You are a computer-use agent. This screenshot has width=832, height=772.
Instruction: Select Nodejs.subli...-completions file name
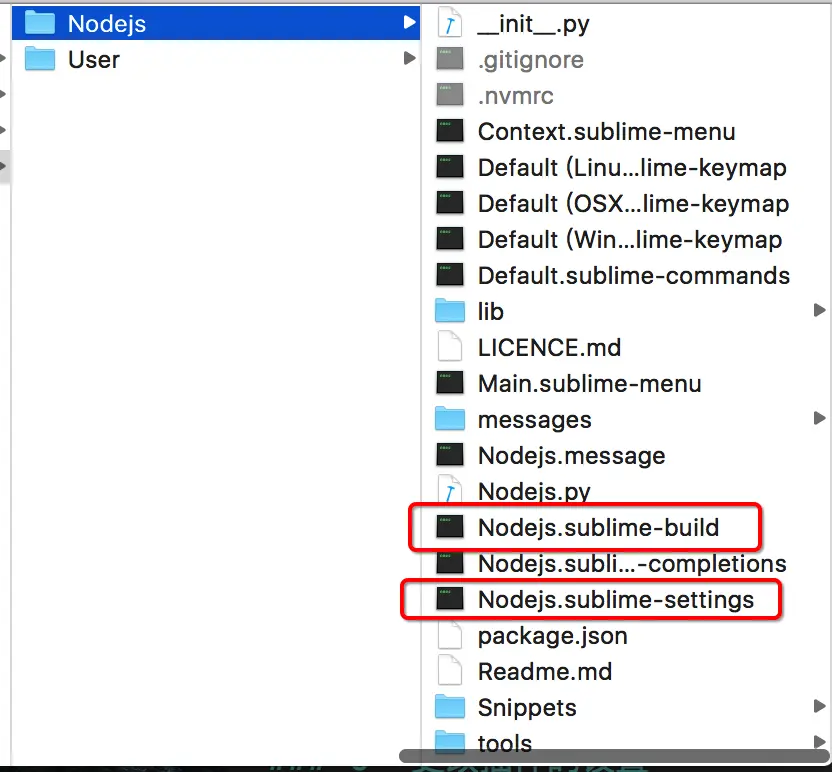(x=632, y=564)
